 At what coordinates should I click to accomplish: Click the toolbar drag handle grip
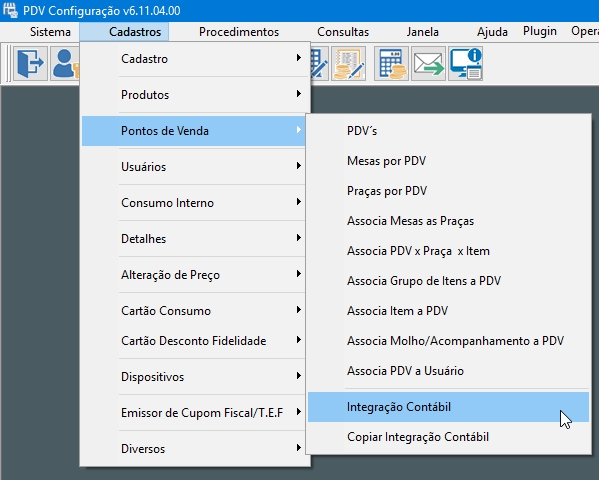click(x=7, y=63)
